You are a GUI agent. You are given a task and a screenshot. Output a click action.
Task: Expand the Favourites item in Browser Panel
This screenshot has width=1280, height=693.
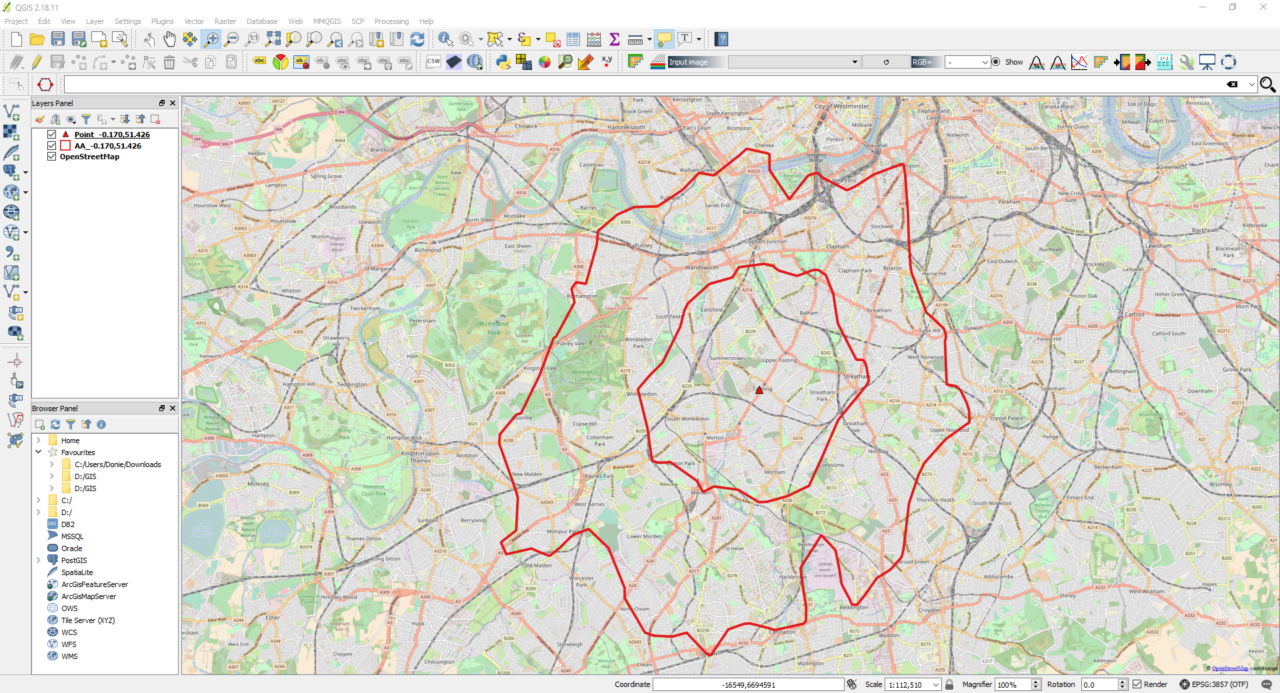[38, 451]
